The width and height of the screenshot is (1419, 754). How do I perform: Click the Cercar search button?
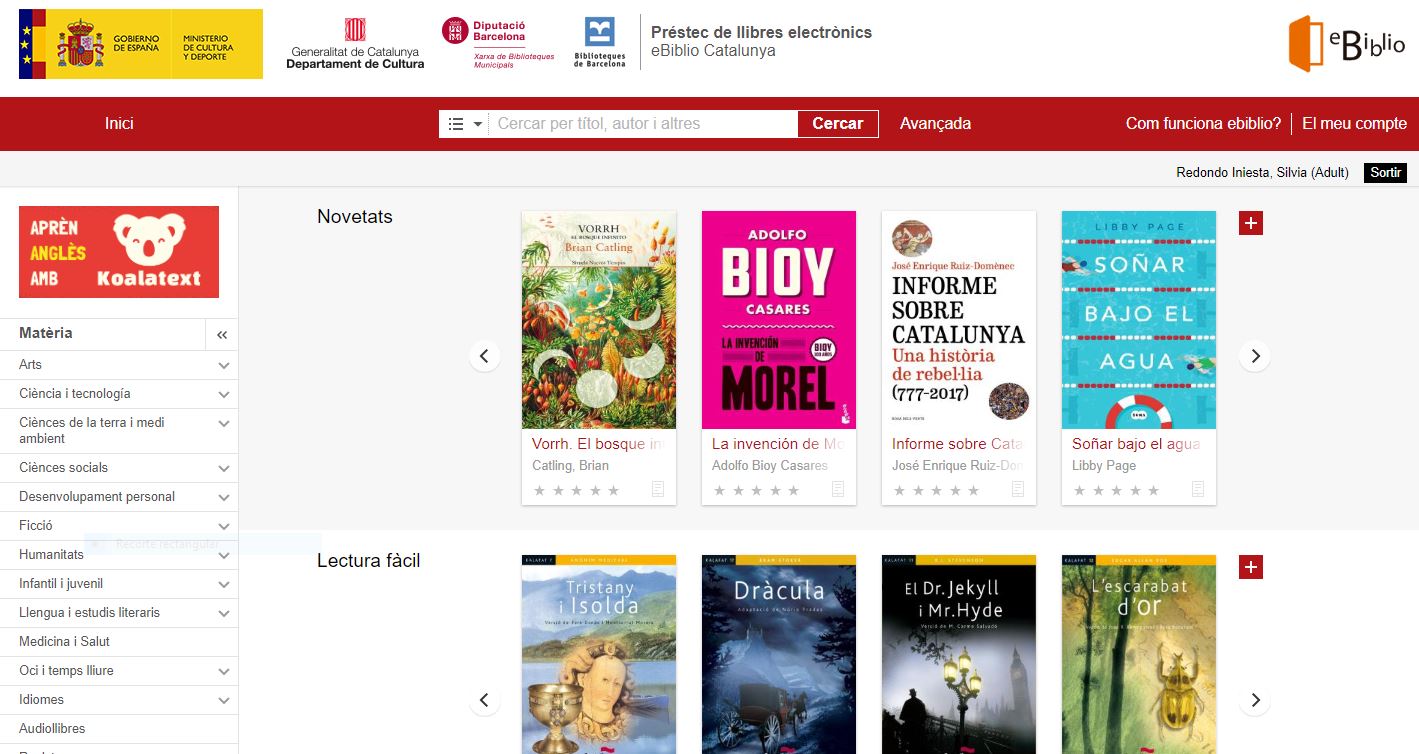click(838, 124)
